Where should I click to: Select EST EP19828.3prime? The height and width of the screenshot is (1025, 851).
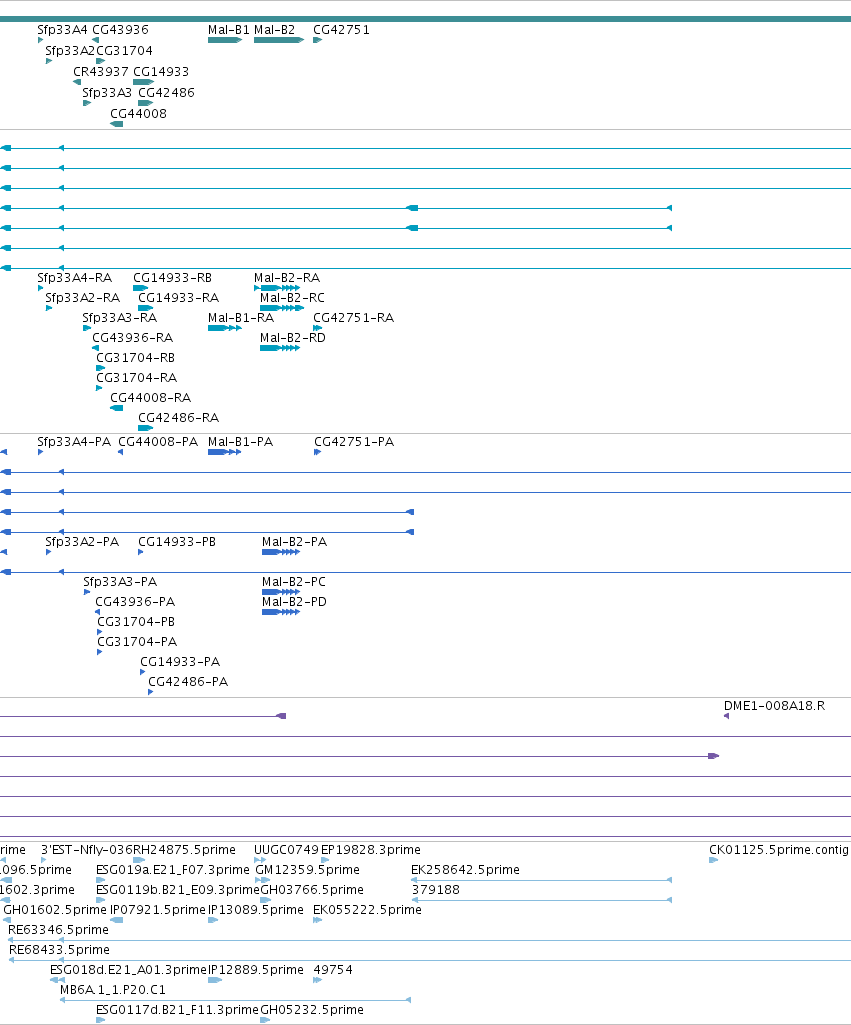coord(371,850)
